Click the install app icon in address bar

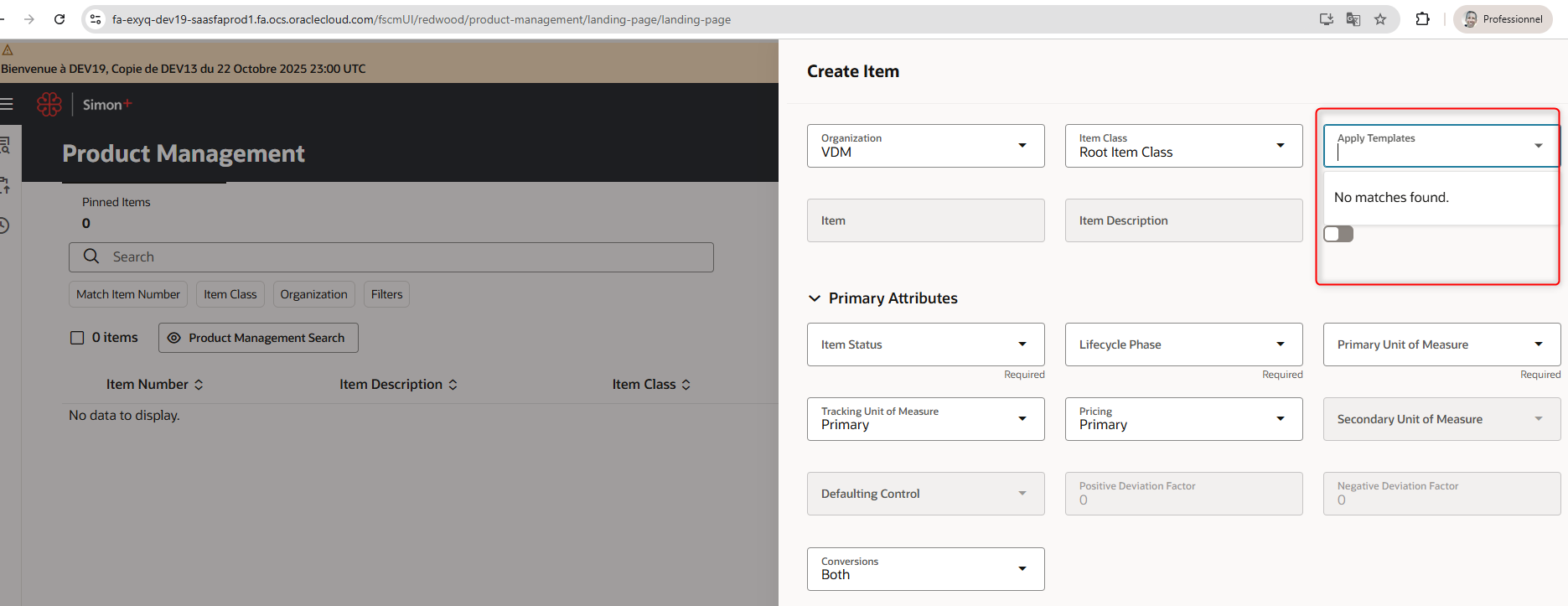(x=1326, y=19)
